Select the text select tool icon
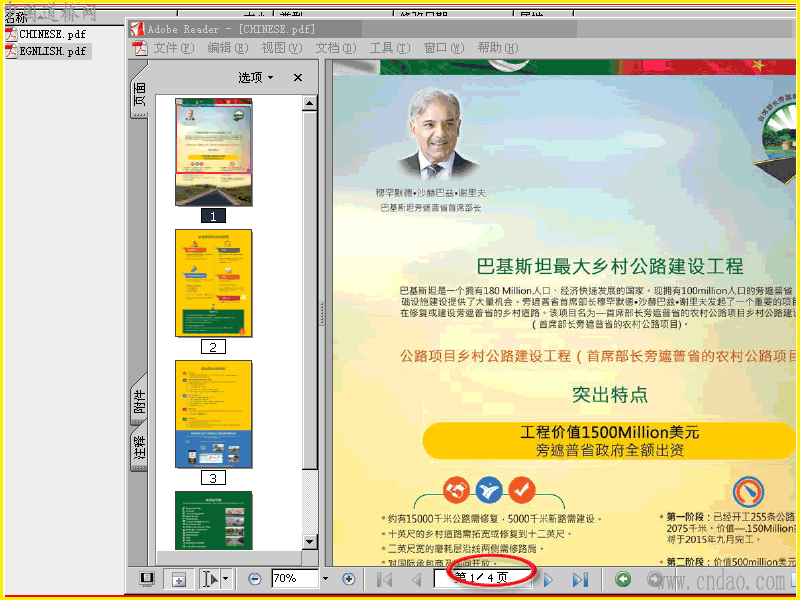 [x=210, y=579]
